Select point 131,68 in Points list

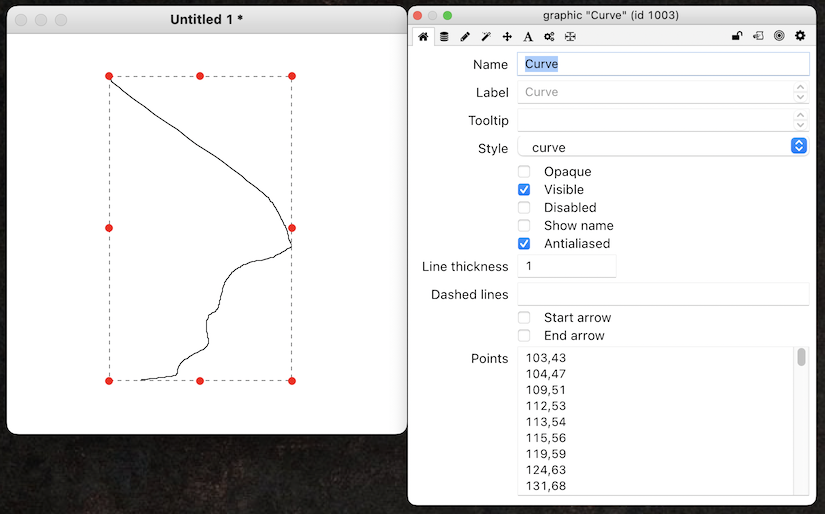[546, 486]
